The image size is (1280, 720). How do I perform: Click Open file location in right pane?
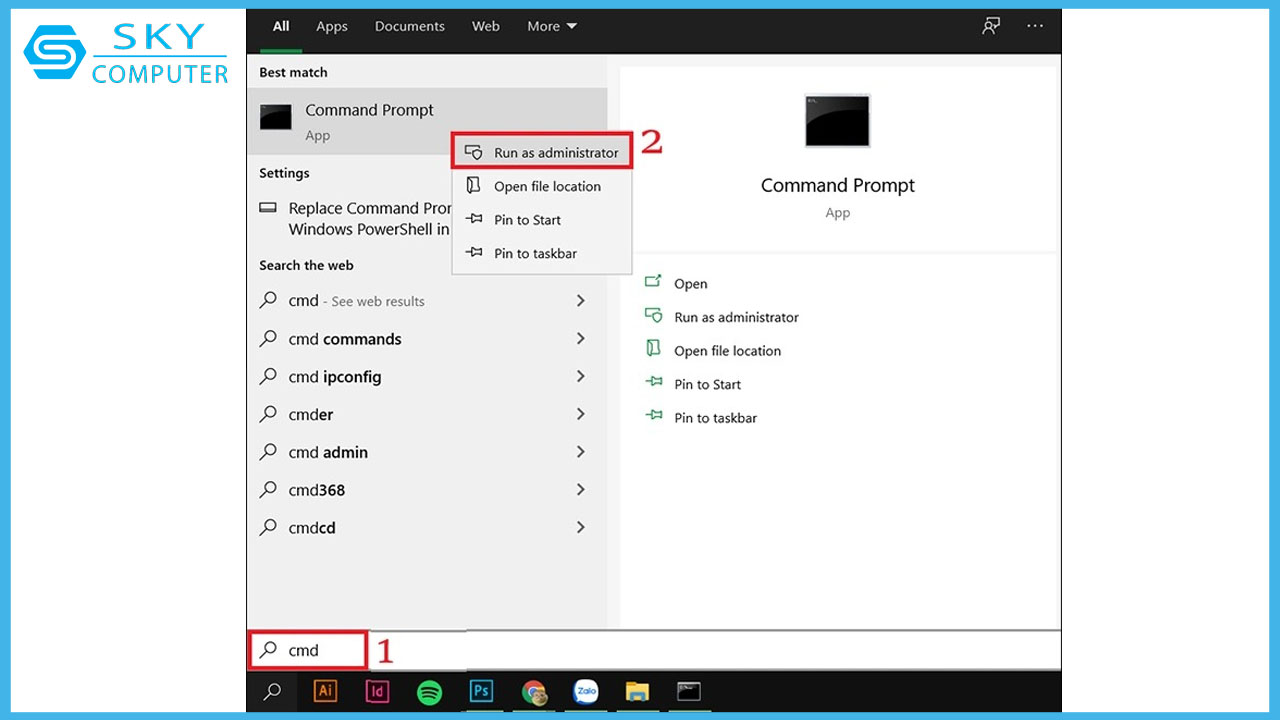click(x=727, y=351)
